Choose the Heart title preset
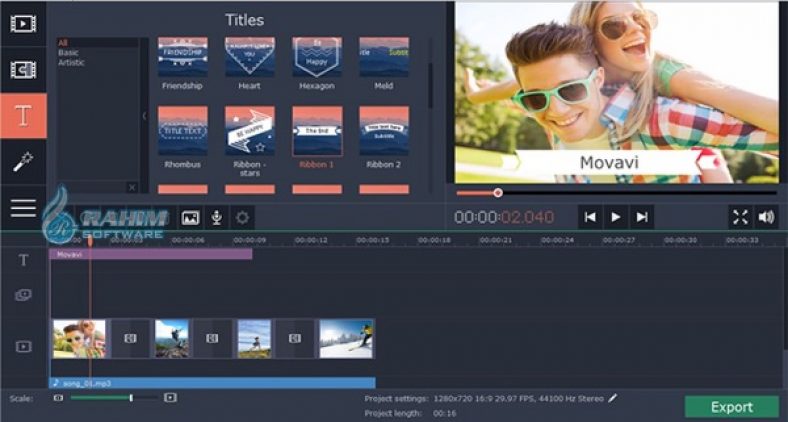 tap(250, 63)
